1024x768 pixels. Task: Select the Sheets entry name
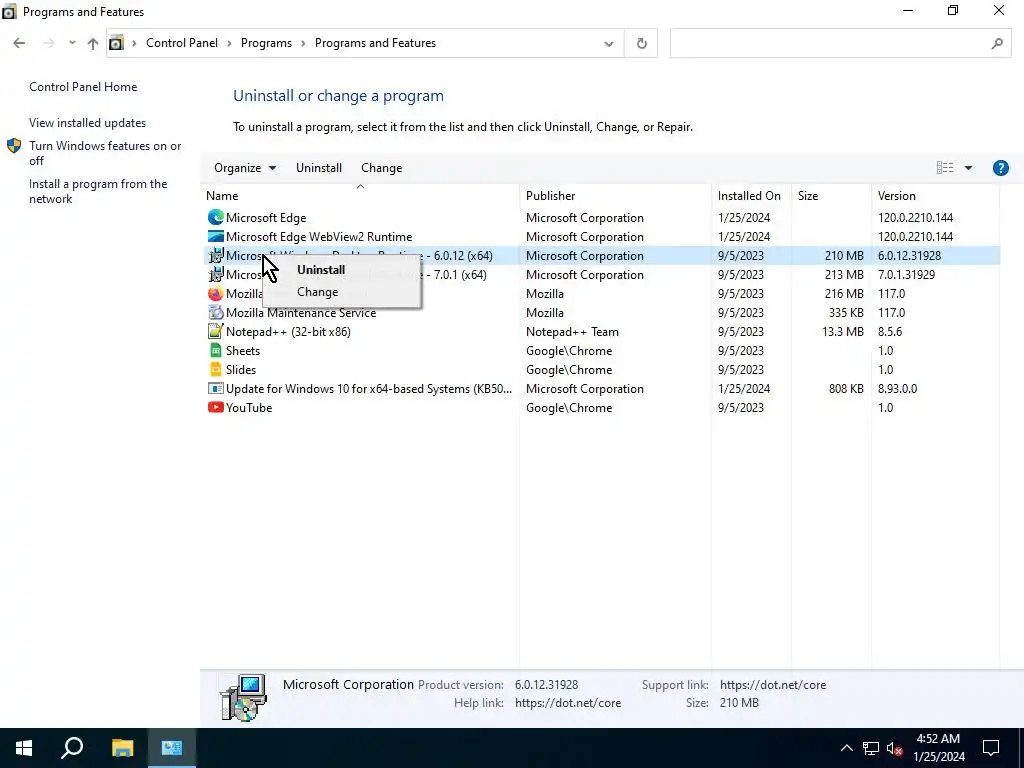(x=243, y=351)
